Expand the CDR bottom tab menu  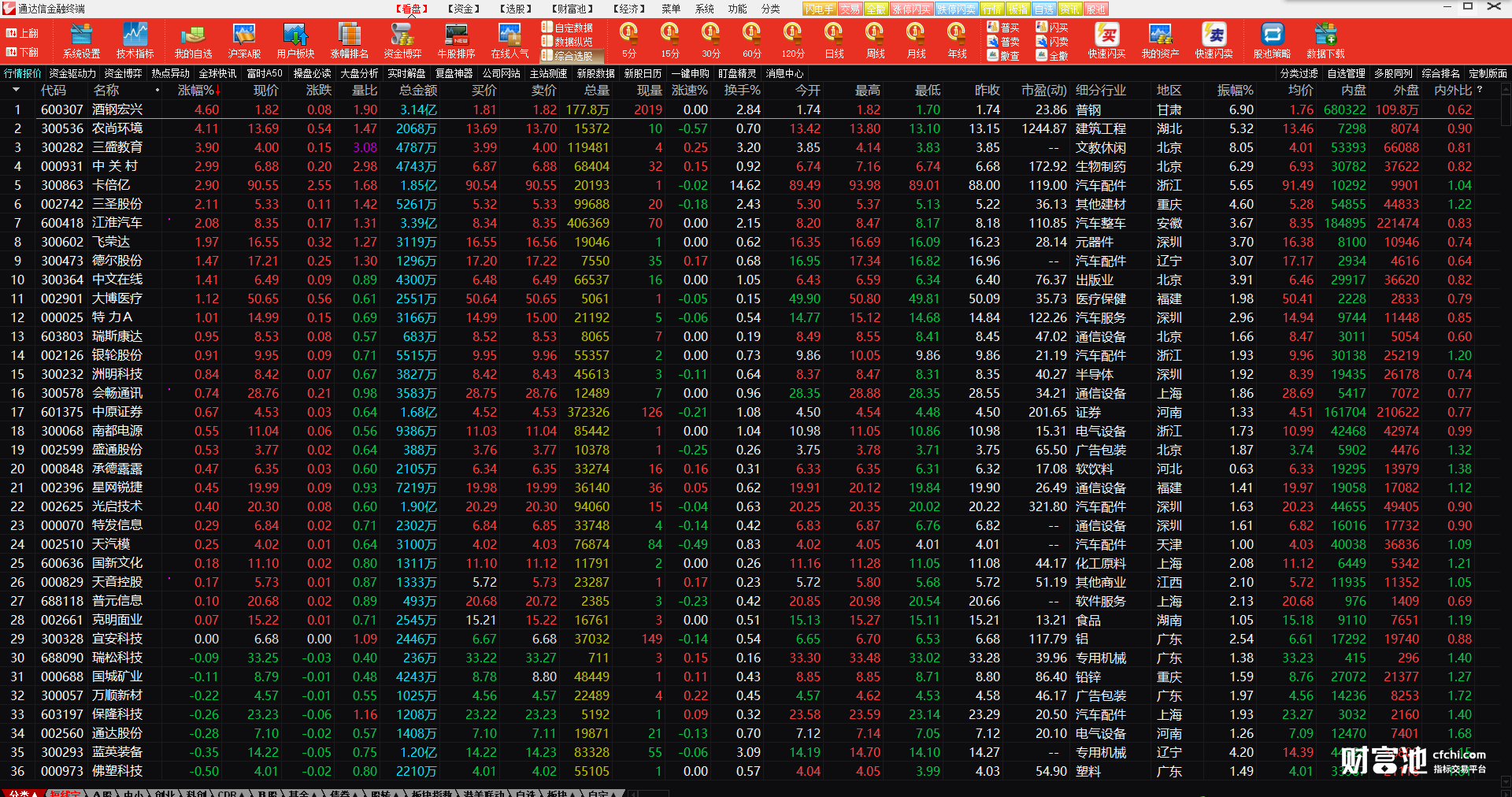coord(232,793)
